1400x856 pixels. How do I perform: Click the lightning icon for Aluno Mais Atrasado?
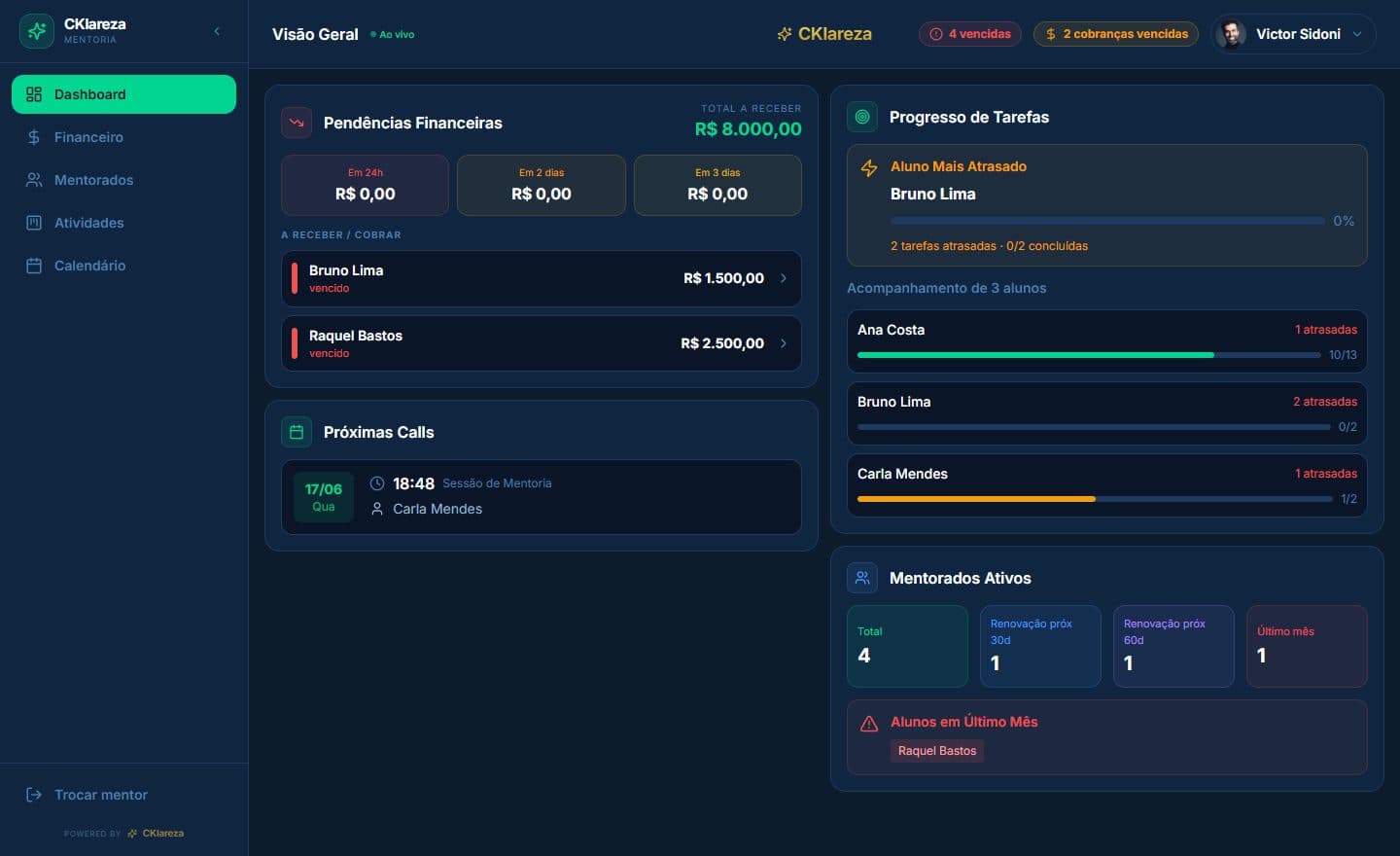click(x=869, y=168)
